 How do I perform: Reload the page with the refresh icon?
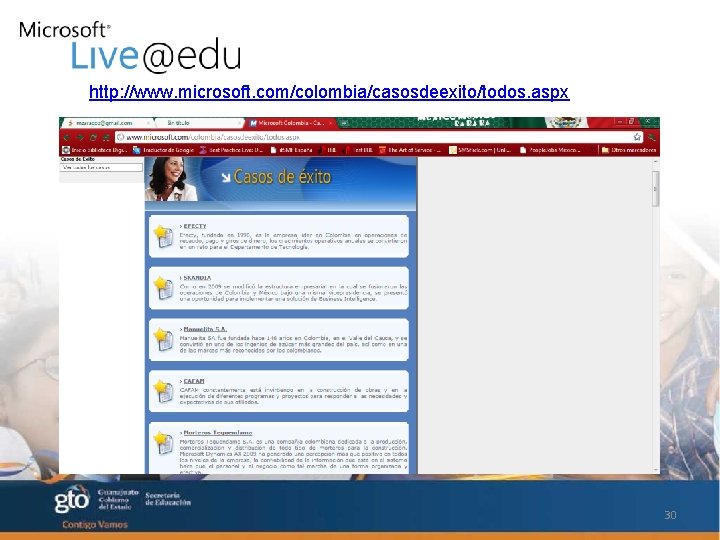coord(93,137)
